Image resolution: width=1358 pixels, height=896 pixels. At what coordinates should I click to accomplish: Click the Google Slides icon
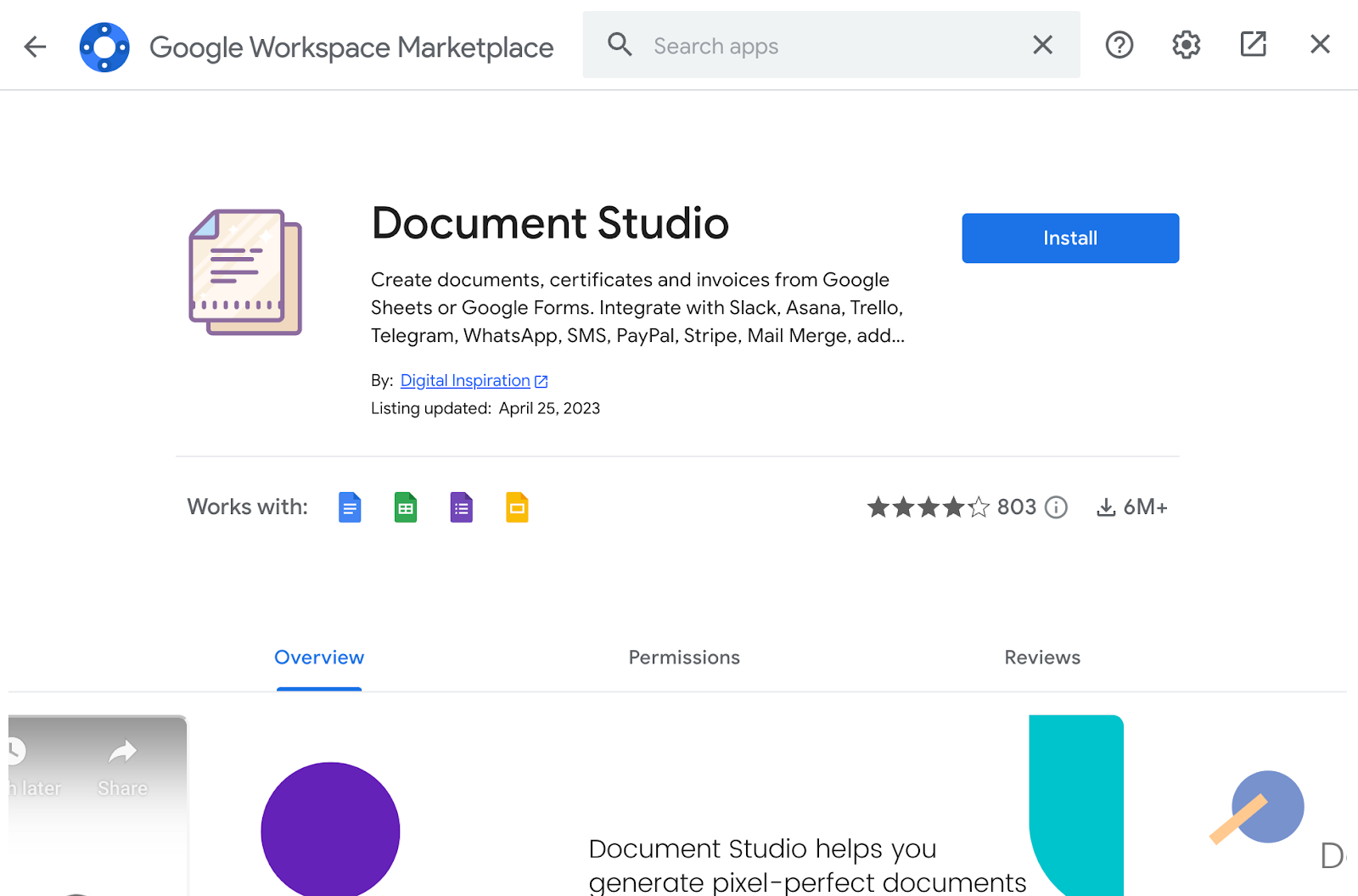(x=517, y=507)
